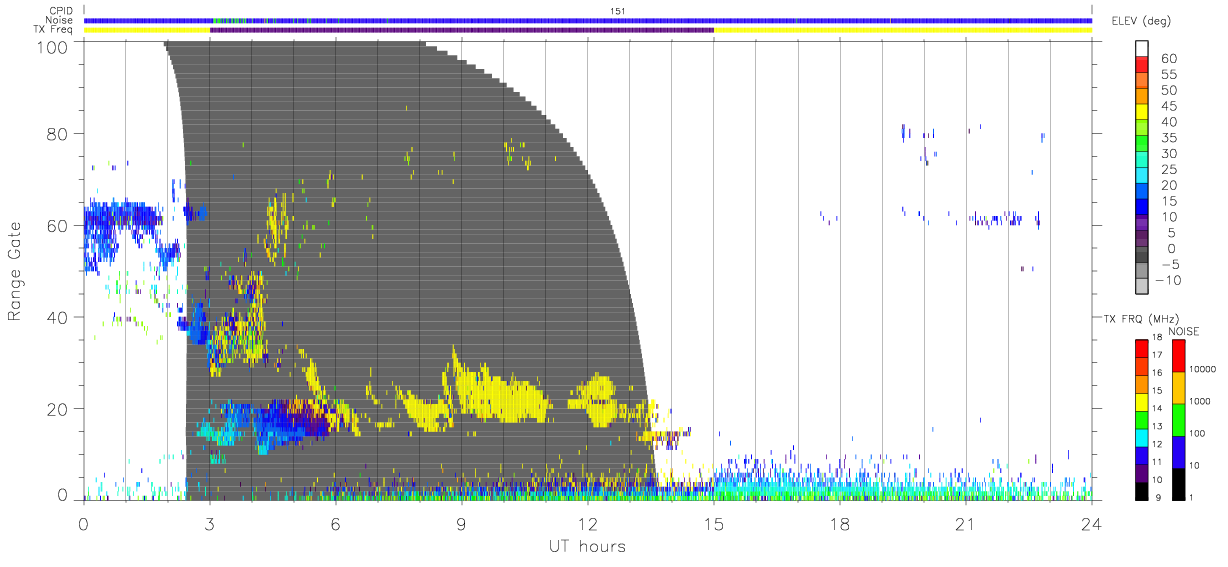Click the "Range Gate" y-axis title

pos(16,270)
